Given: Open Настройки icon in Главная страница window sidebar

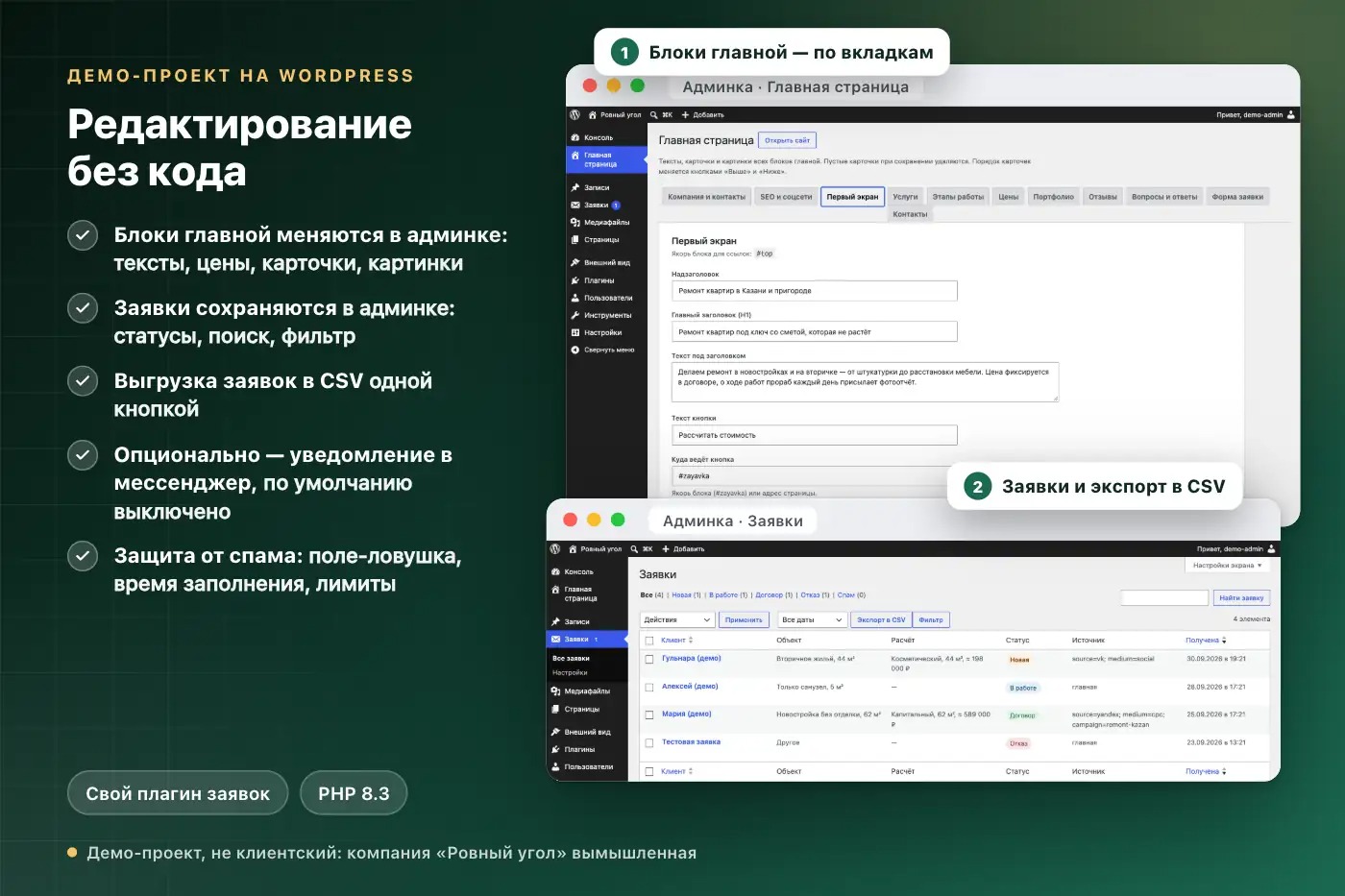Looking at the screenshot, I should click(575, 332).
